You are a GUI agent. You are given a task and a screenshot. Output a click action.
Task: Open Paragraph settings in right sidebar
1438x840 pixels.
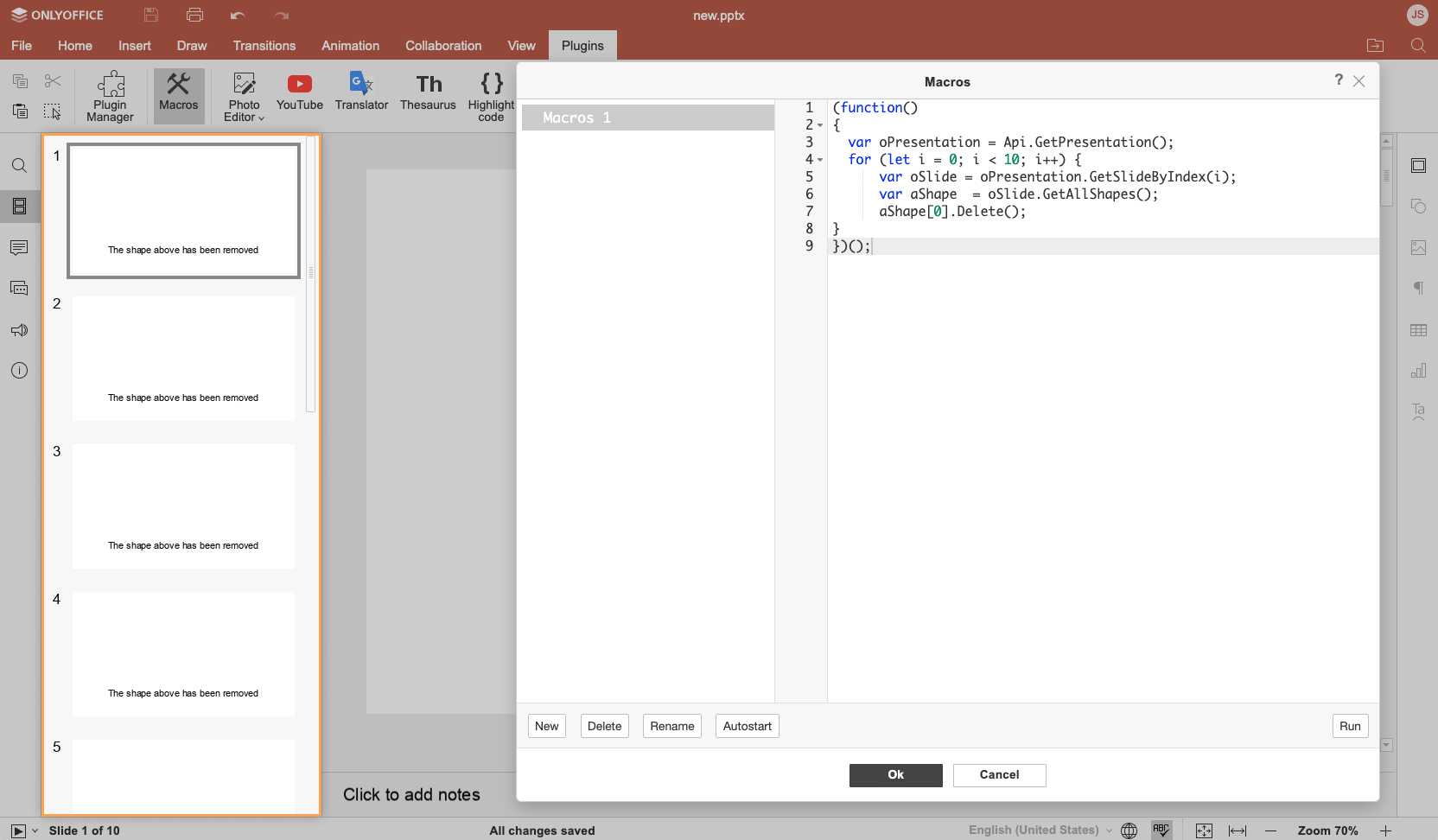[1418, 288]
